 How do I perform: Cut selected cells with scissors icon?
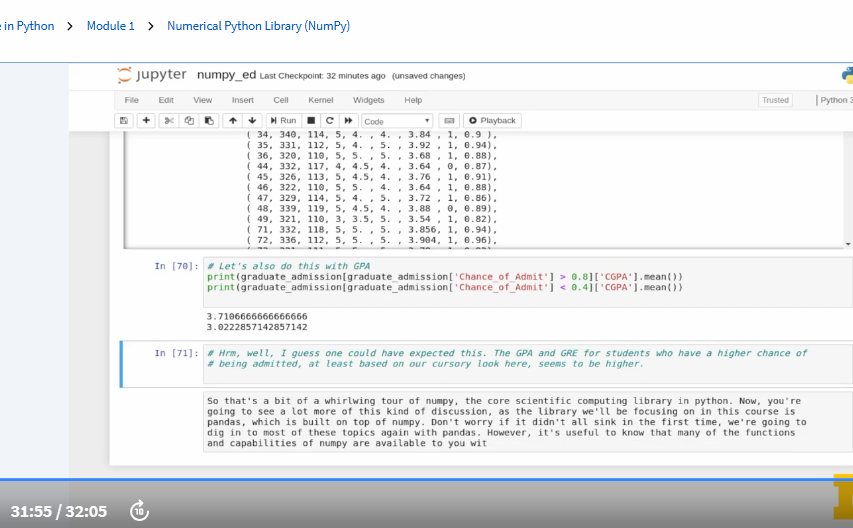(x=169, y=121)
